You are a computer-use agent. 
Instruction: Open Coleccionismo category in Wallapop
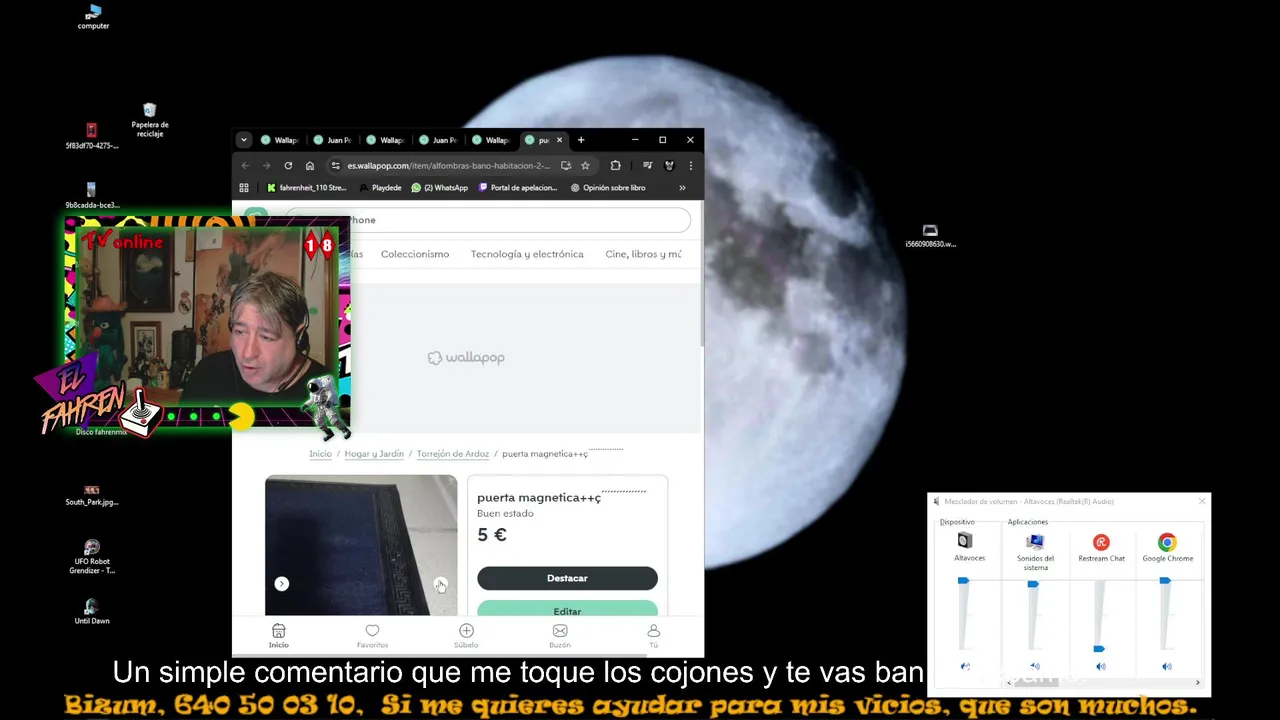click(x=415, y=254)
